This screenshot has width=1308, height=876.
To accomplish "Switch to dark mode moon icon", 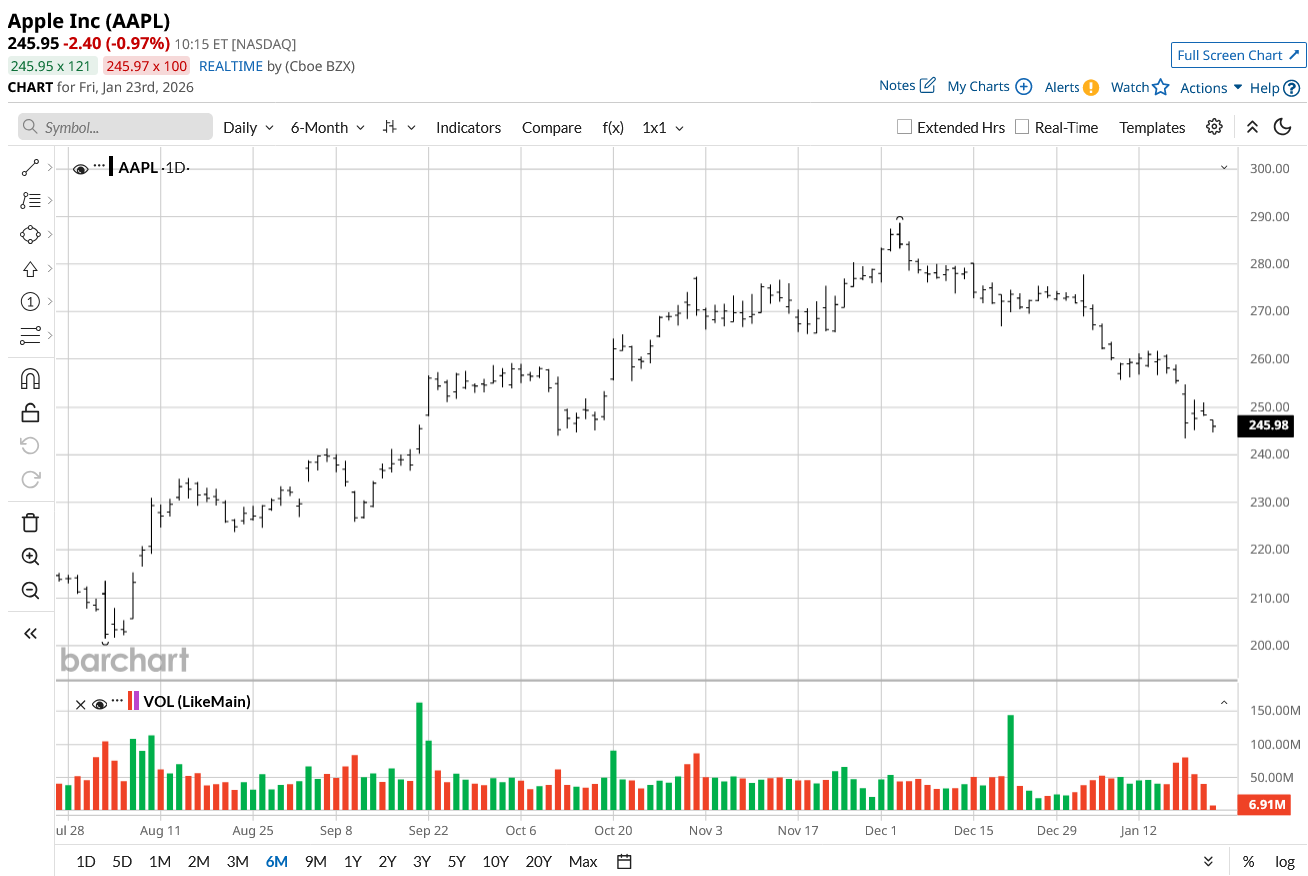I will (1283, 127).
